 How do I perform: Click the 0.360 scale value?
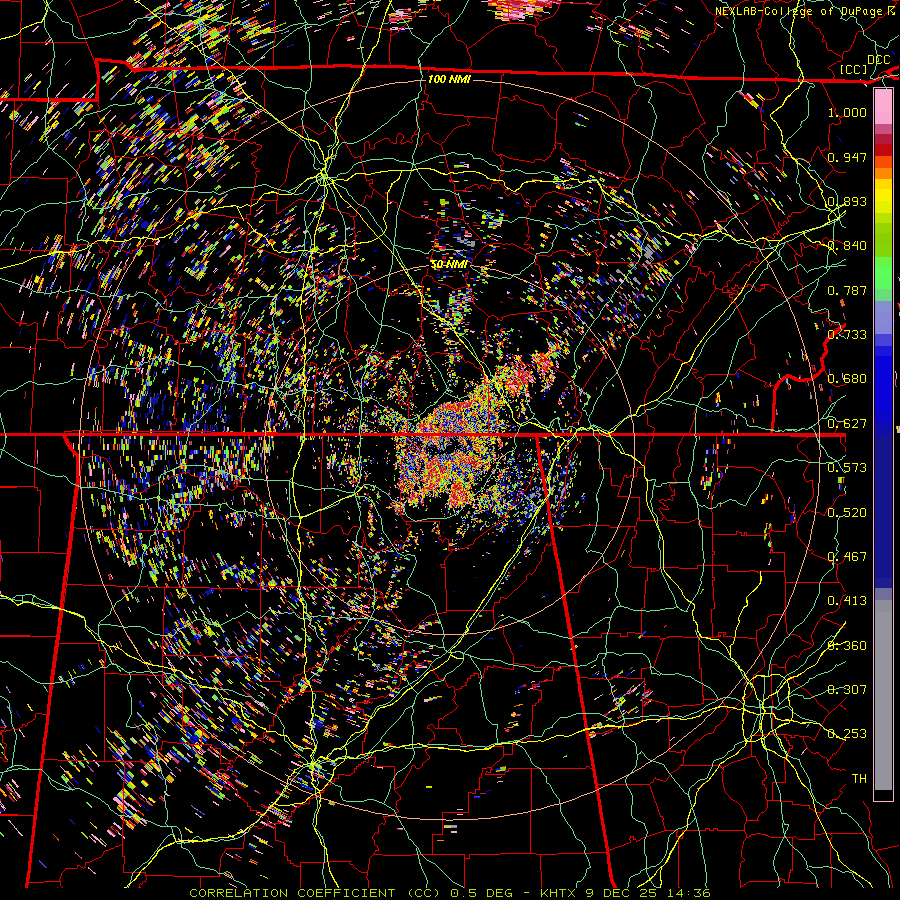pos(847,645)
